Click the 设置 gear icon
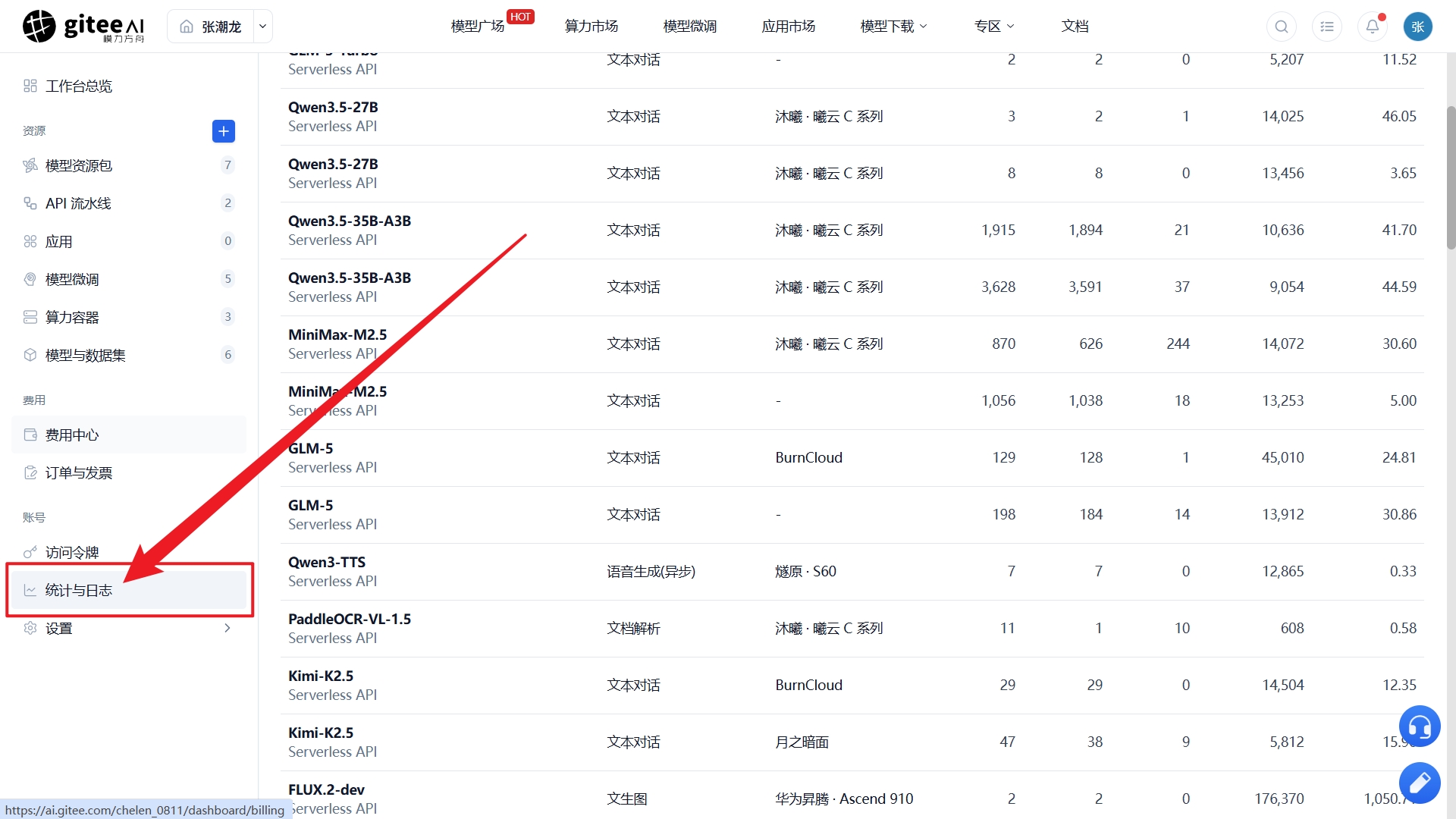This screenshot has height=819, width=1456. tap(30, 628)
